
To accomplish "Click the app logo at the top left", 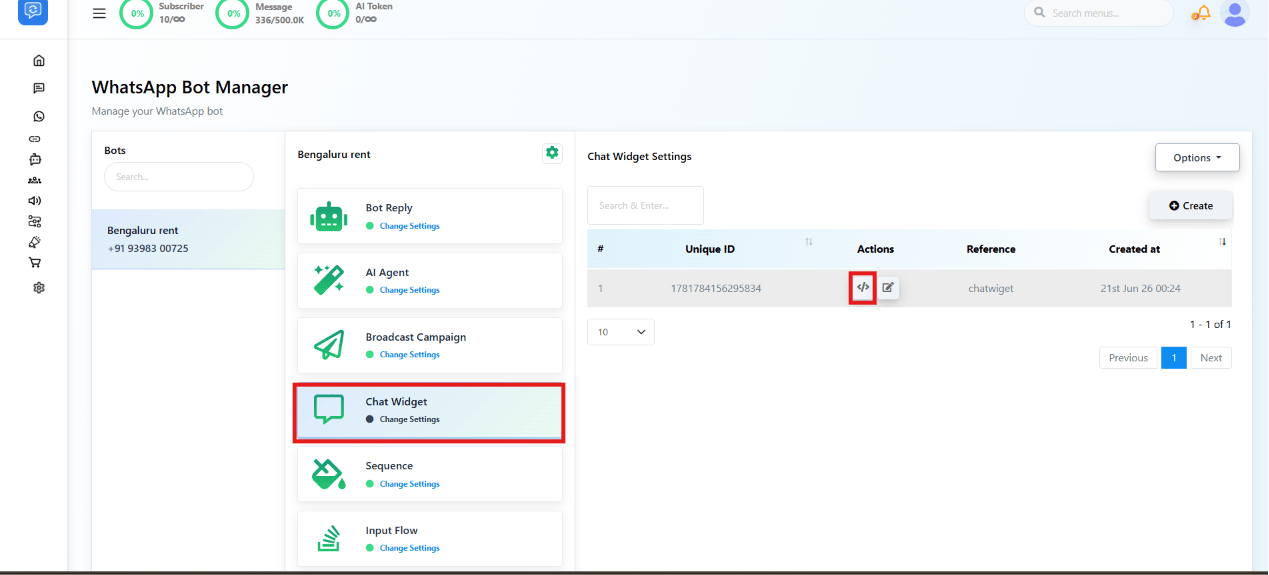I will pos(33,10).
